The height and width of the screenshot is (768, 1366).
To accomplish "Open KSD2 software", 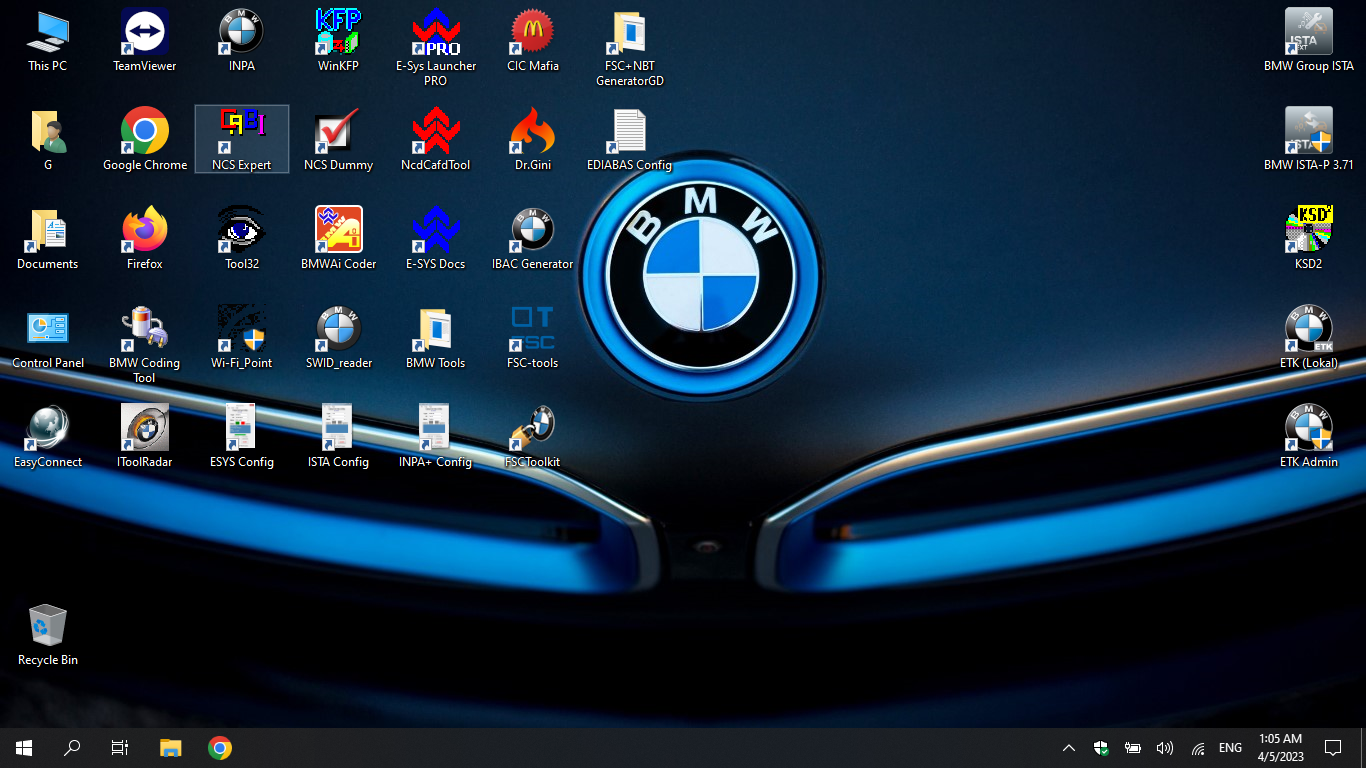I will click(x=1308, y=227).
